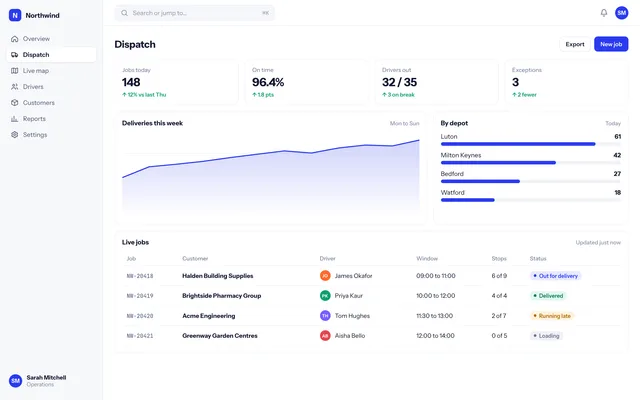Image resolution: width=640 pixels, height=400 pixels.
Task: Open the Reports chart icon
Action: (x=15, y=119)
